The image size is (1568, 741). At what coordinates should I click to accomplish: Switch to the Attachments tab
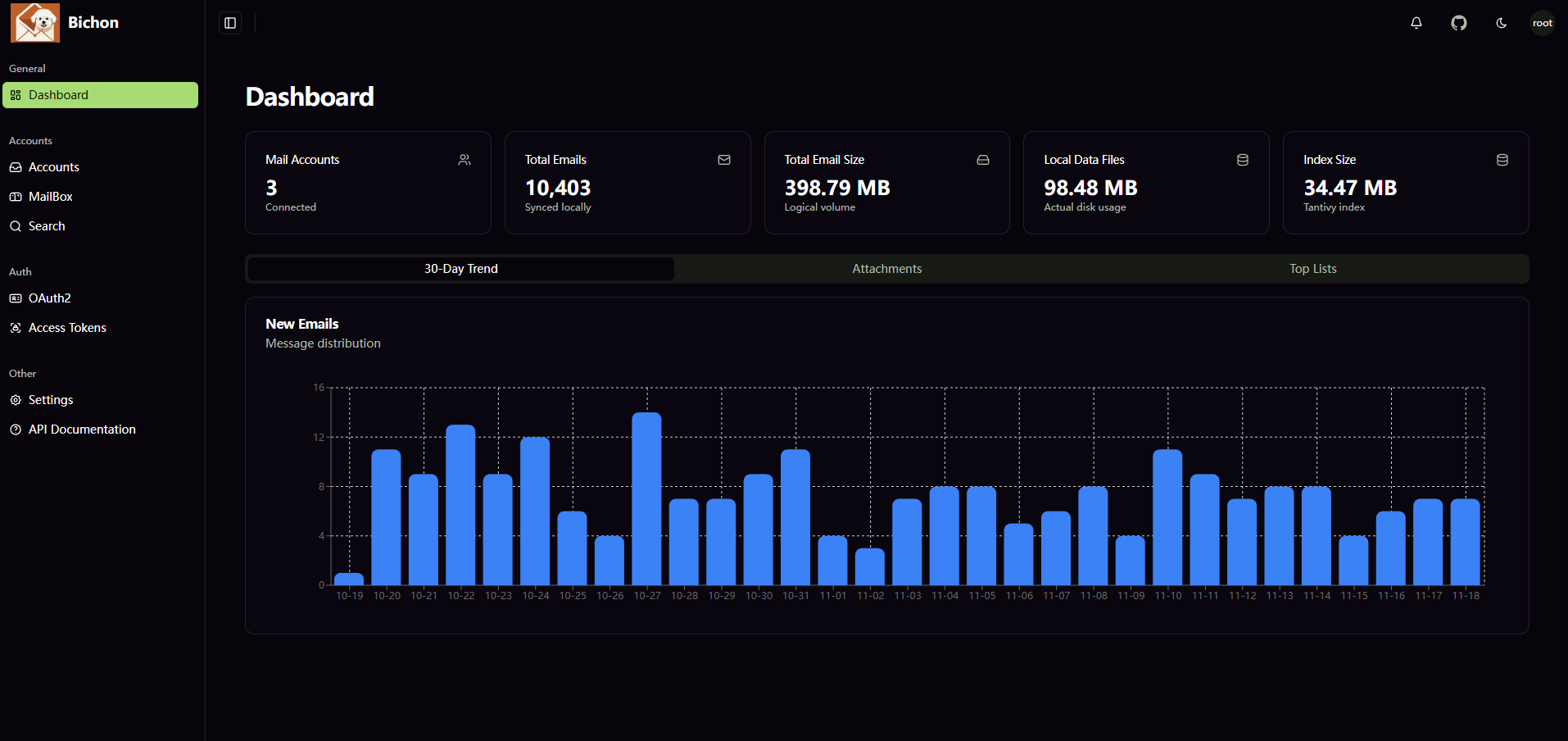pyautogui.click(x=886, y=268)
